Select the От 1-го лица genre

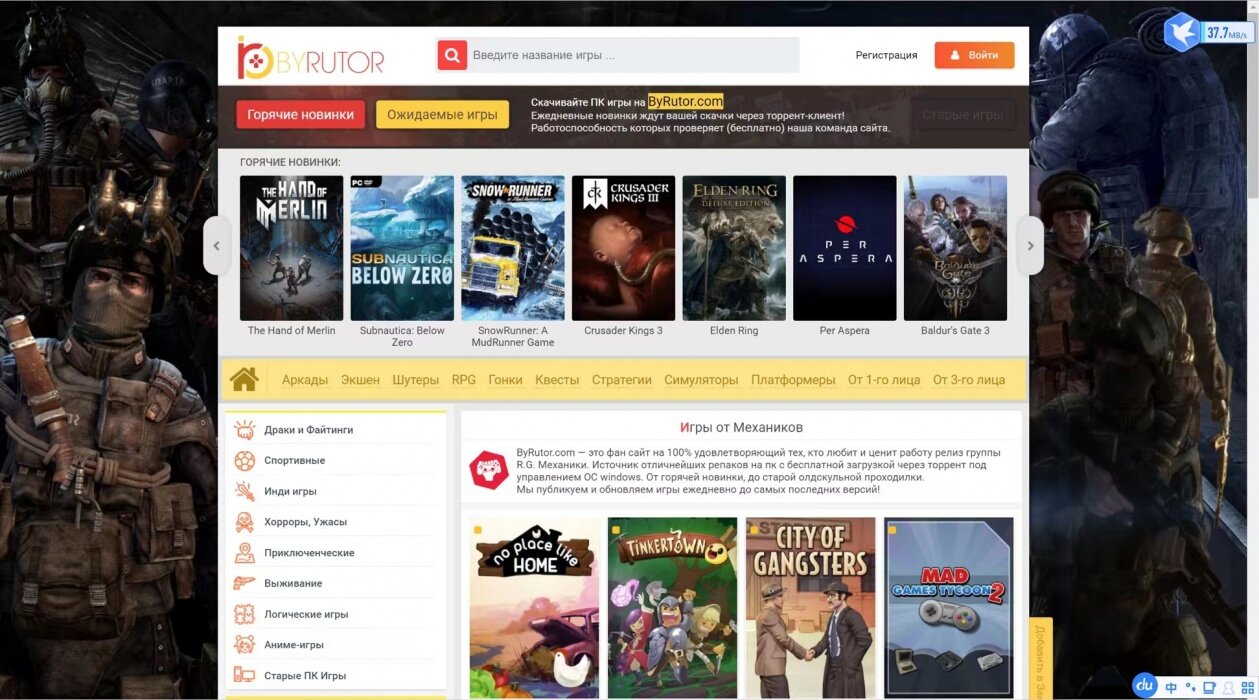tap(884, 380)
